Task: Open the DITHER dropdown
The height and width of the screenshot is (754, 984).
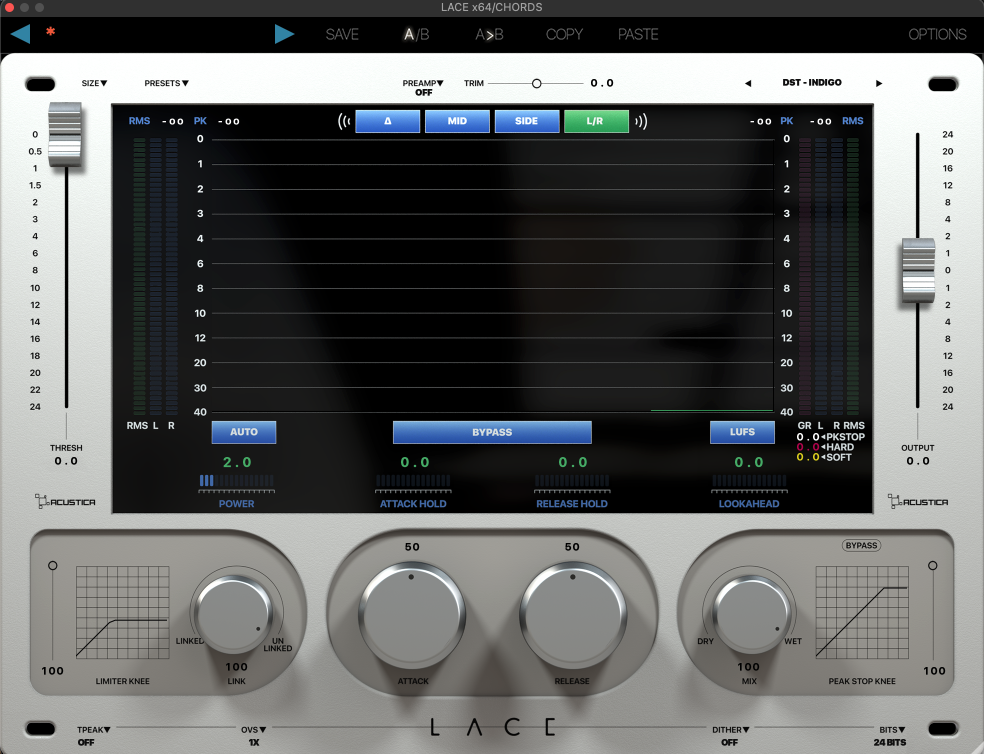Action: (729, 729)
